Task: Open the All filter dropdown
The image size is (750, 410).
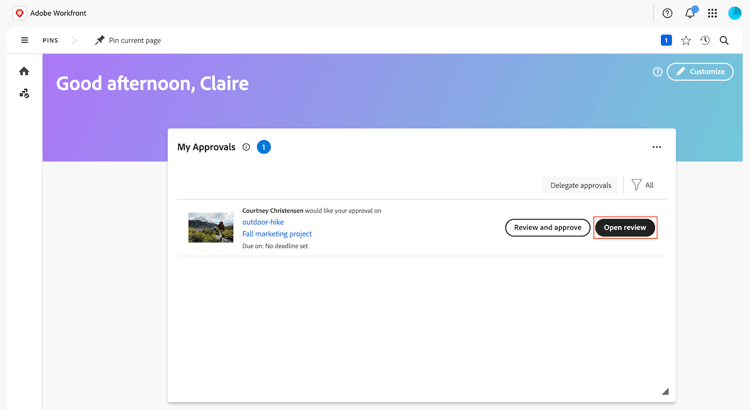Action: pos(643,185)
